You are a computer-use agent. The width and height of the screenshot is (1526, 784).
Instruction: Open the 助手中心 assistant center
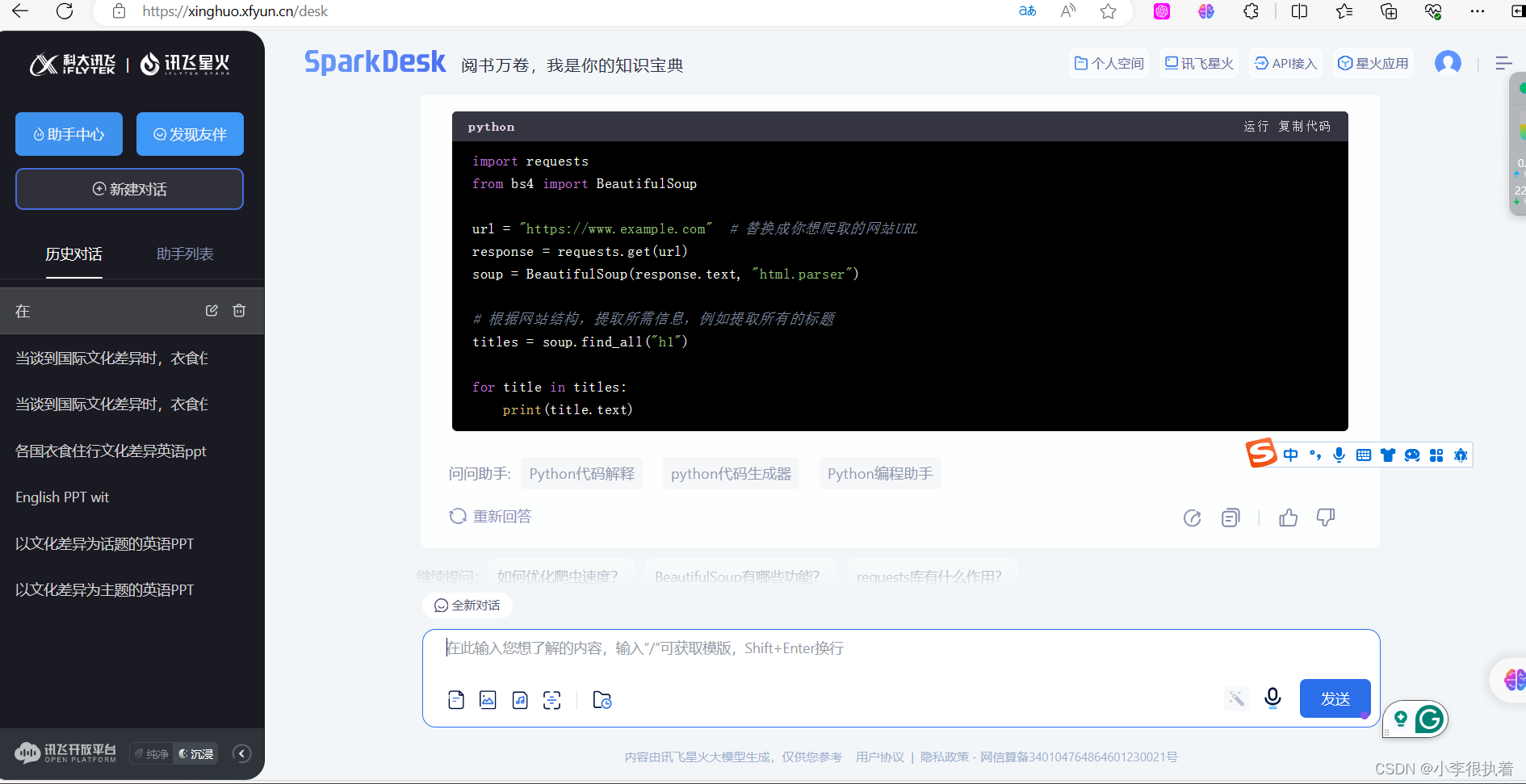click(x=69, y=134)
